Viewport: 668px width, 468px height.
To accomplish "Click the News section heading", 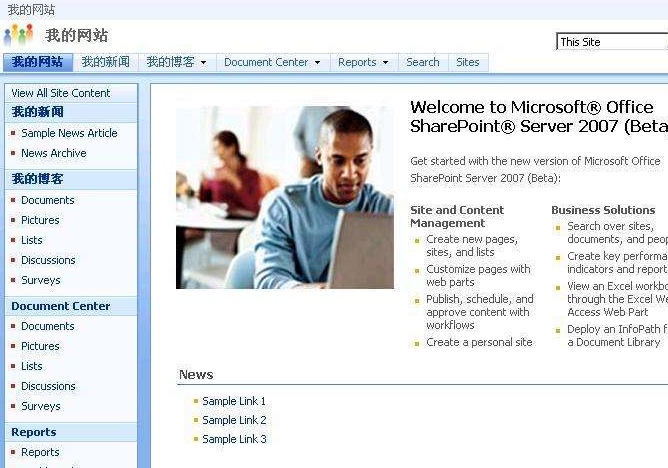I will [196, 375].
